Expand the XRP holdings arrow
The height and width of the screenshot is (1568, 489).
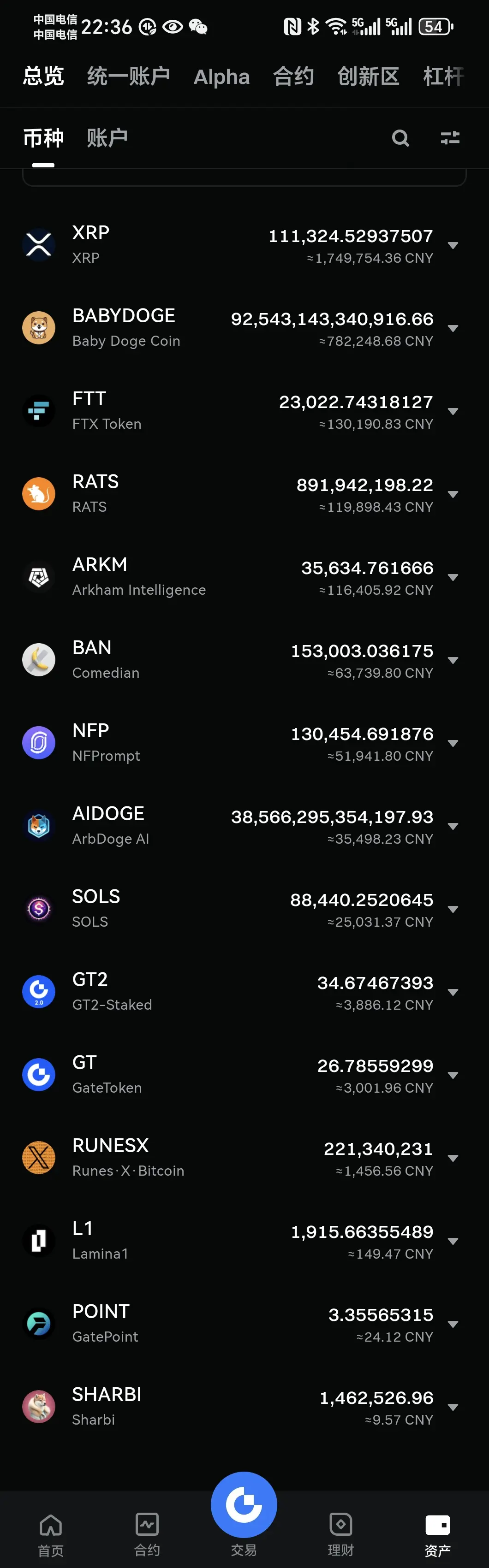click(x=453, y=245)
